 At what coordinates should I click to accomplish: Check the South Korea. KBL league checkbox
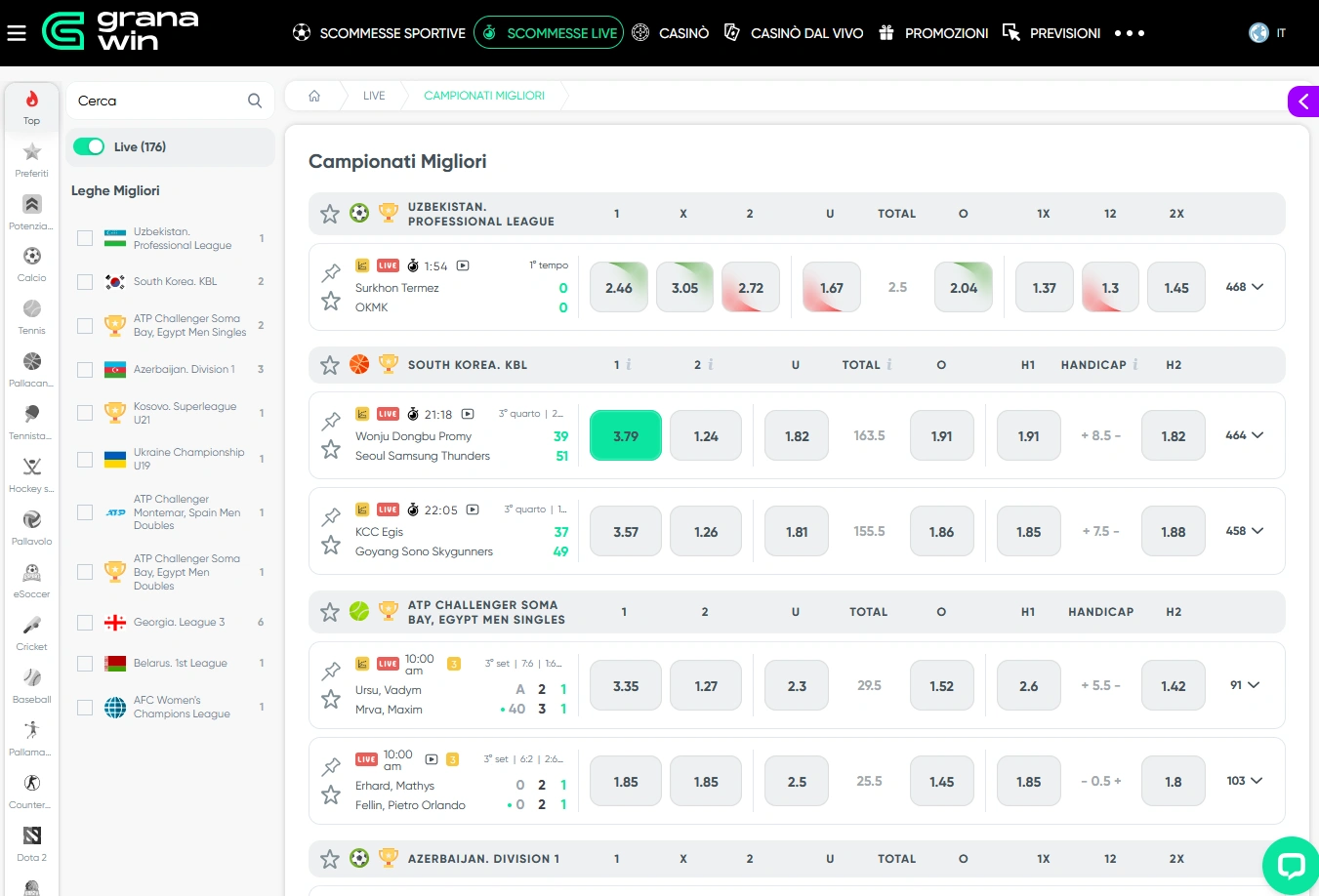(85, 282)
